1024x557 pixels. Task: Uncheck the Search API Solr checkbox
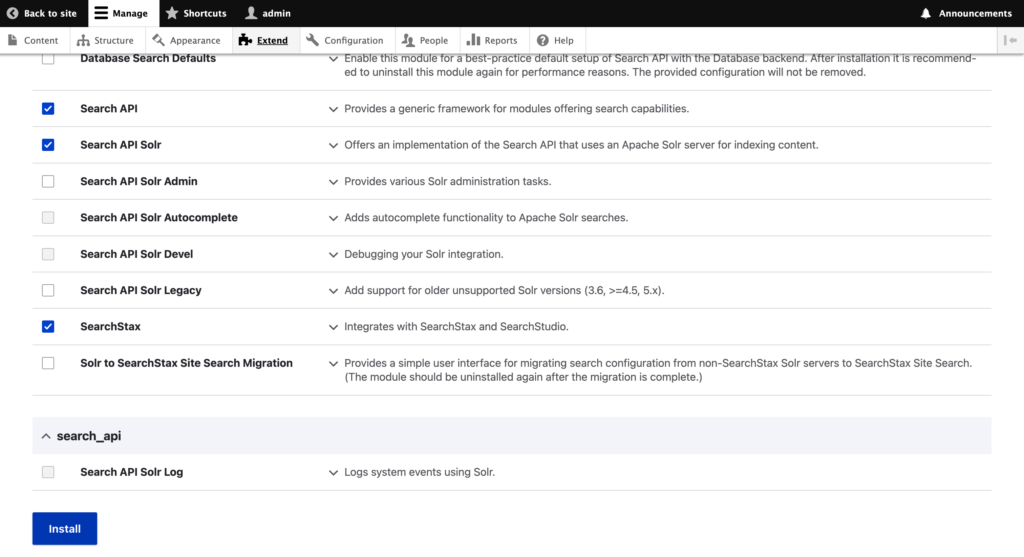(48, 145)
